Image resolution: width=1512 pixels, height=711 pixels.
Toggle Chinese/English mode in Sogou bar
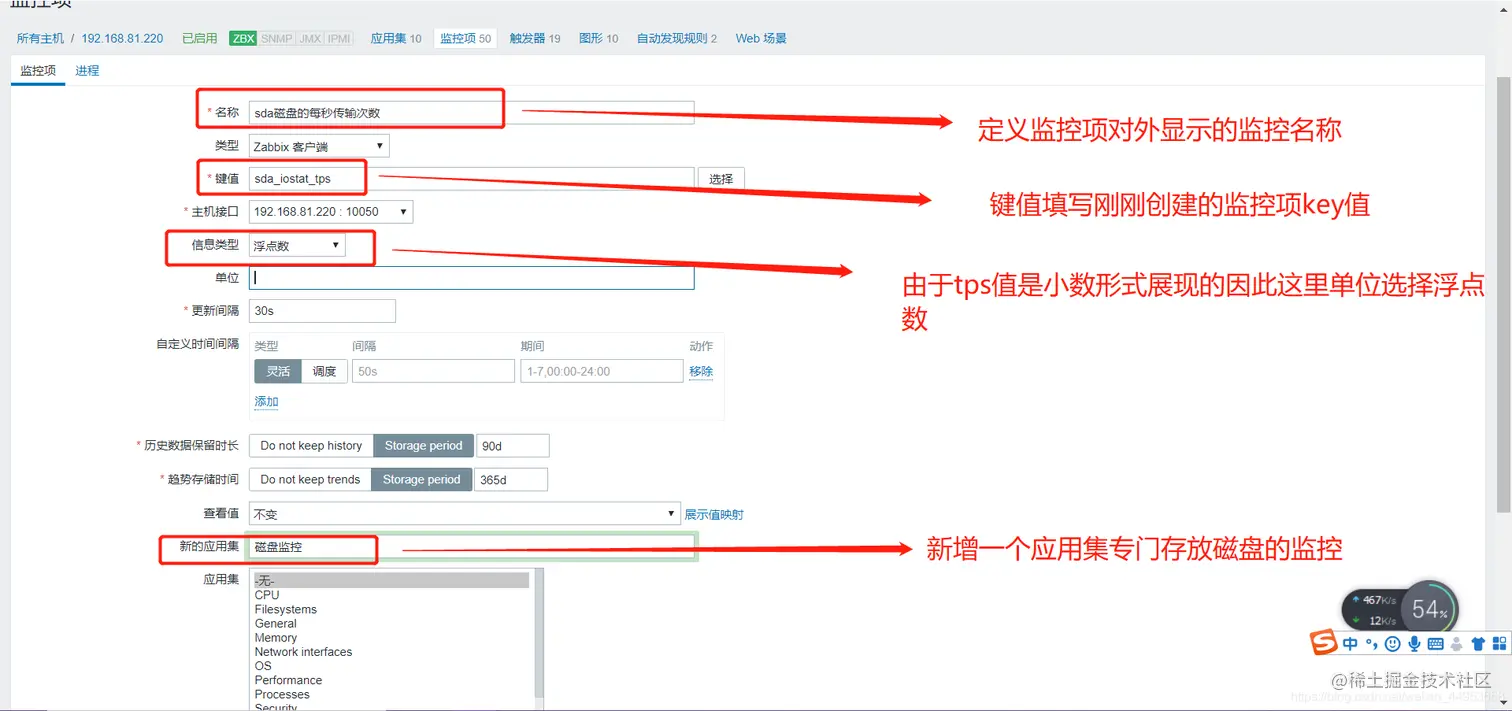[x=1351, y=643]
